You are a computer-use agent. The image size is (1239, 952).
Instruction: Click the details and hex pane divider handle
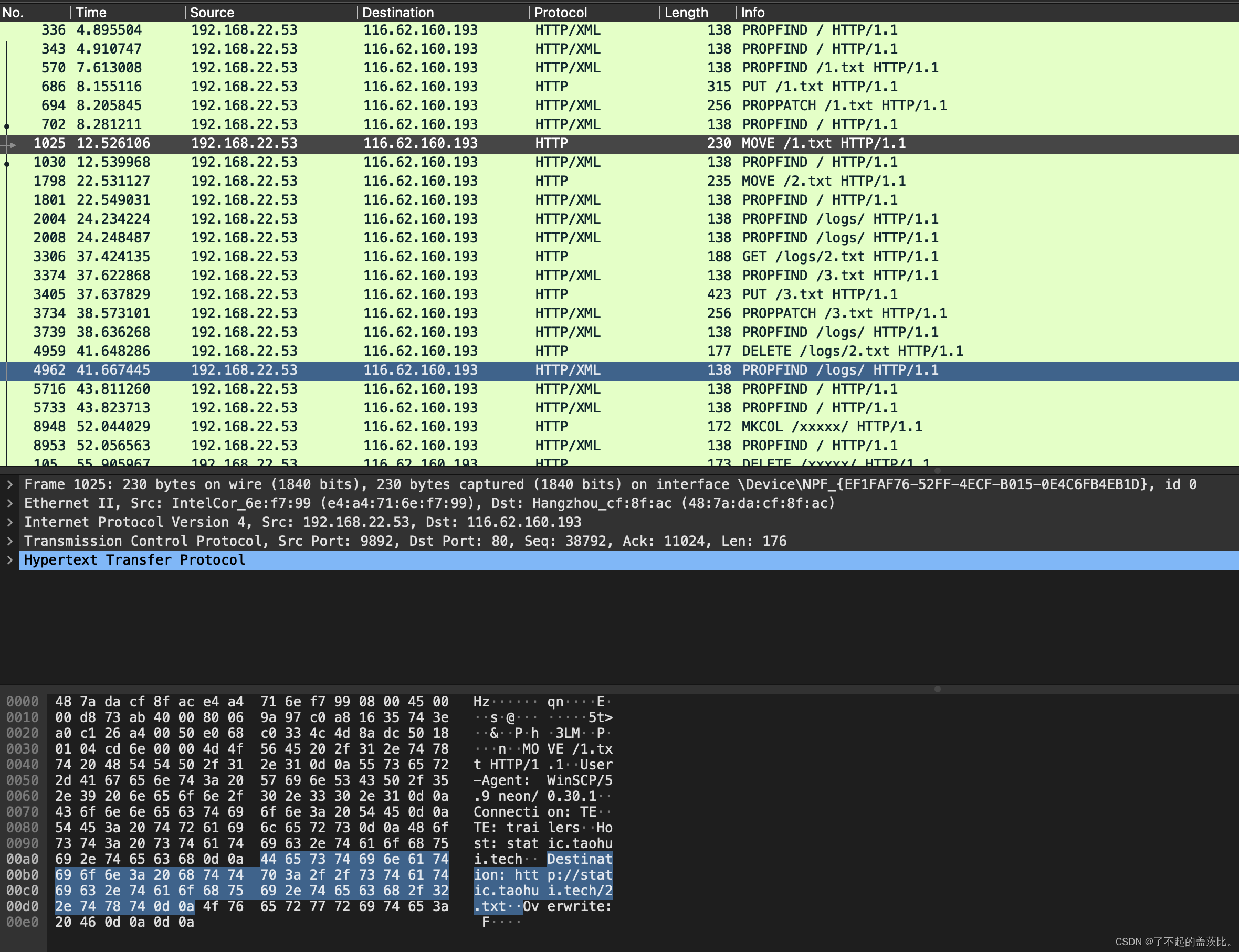click(x=938, y=689)
